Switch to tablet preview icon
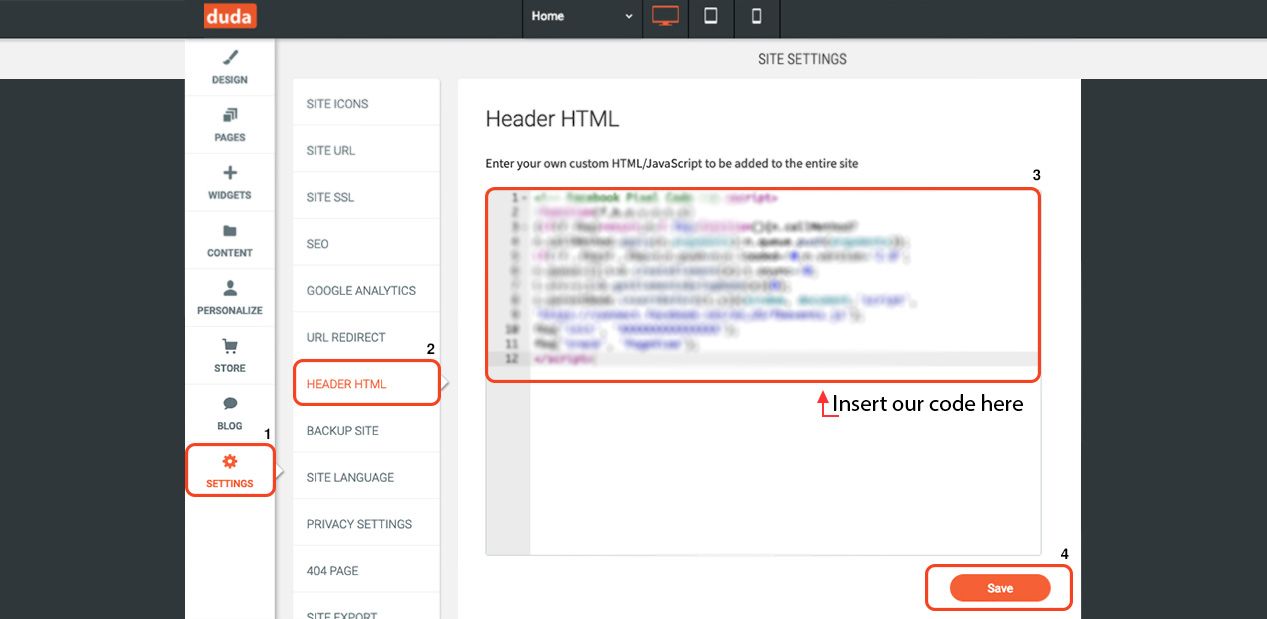 [711, 17]
